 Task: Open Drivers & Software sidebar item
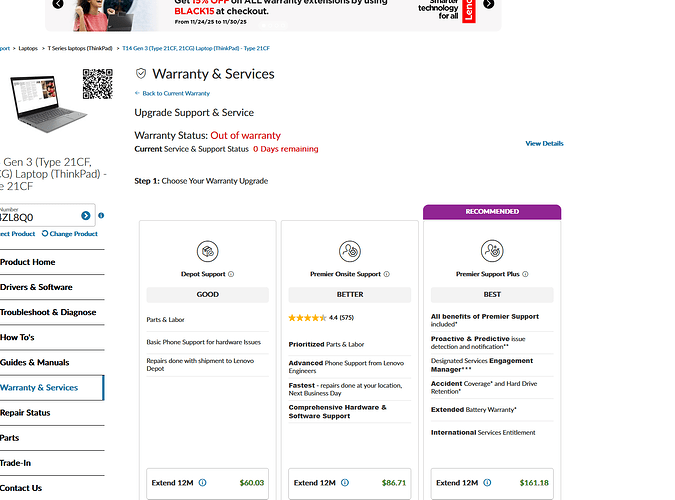tap(36, 287)
